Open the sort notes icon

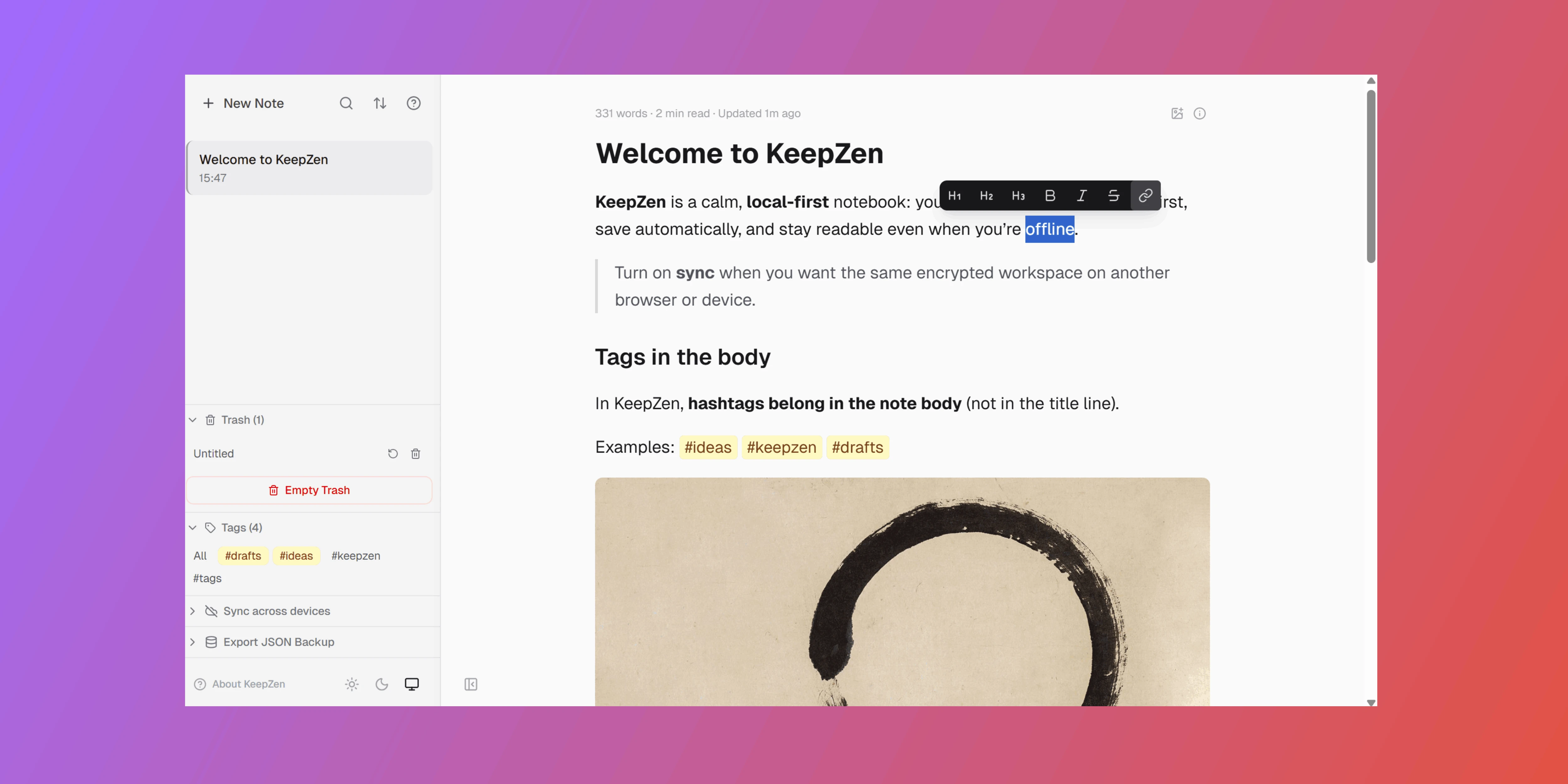click(380, 103)
